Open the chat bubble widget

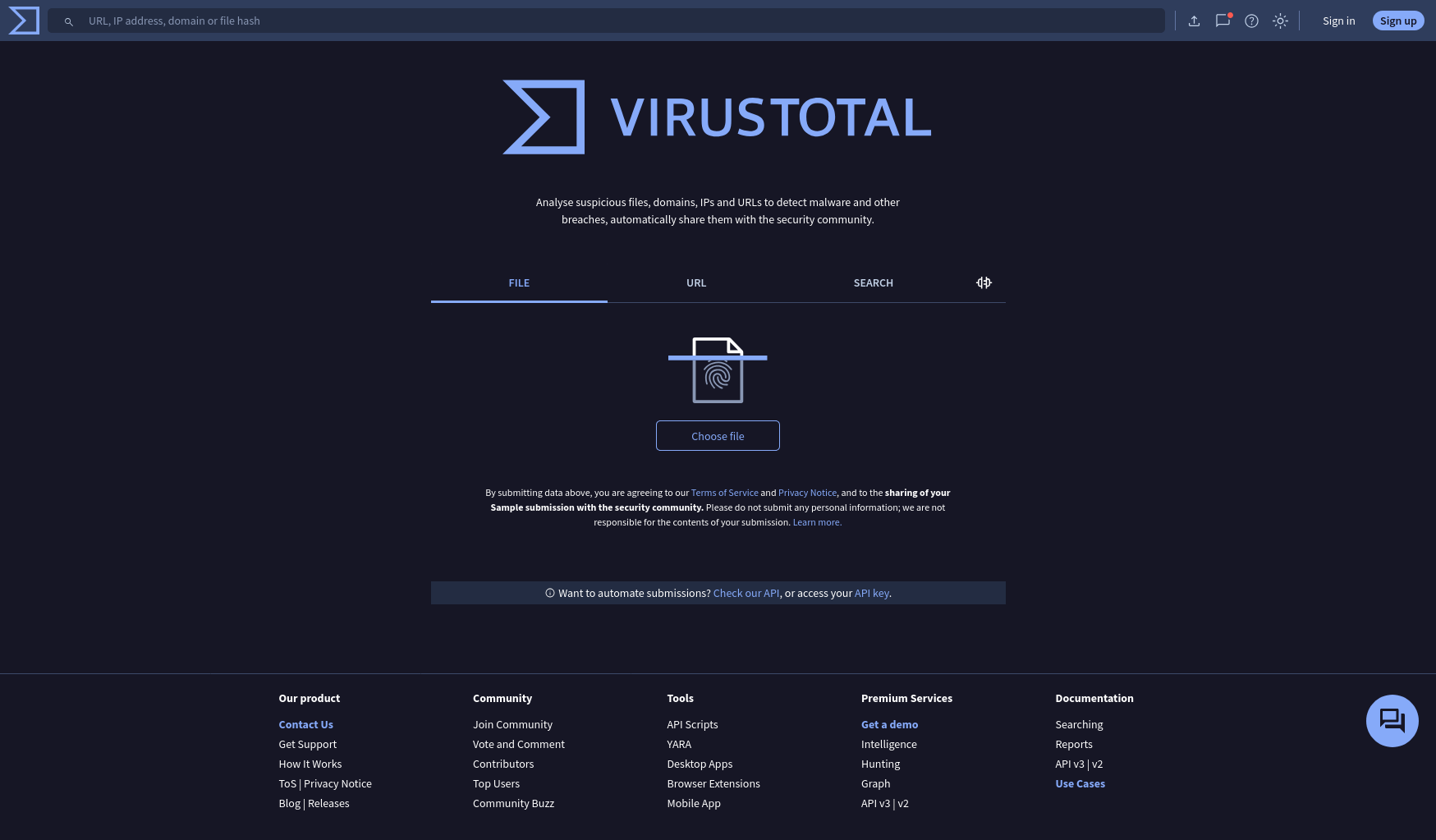coord(1392,721)
